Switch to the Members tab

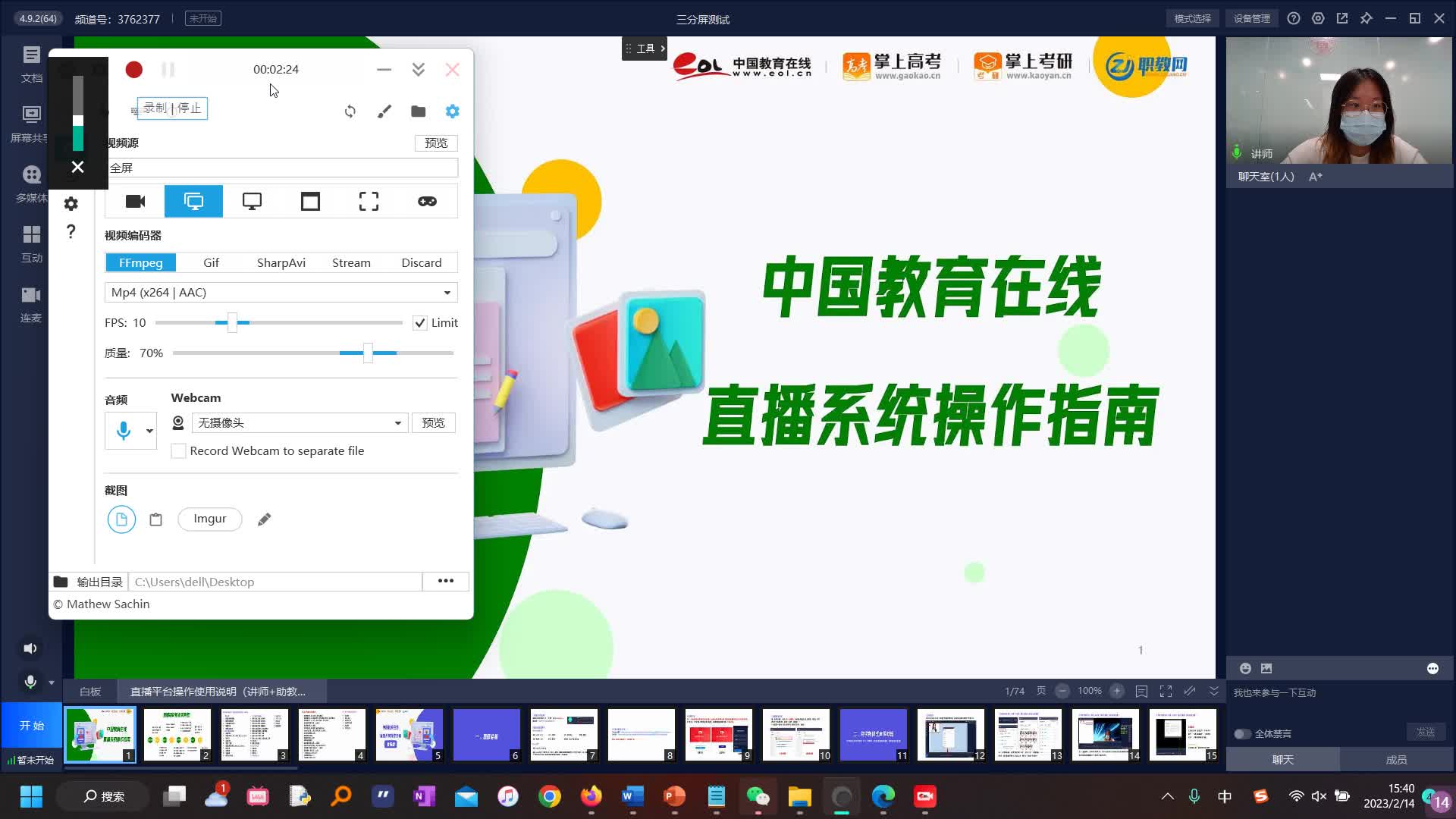1396,759
